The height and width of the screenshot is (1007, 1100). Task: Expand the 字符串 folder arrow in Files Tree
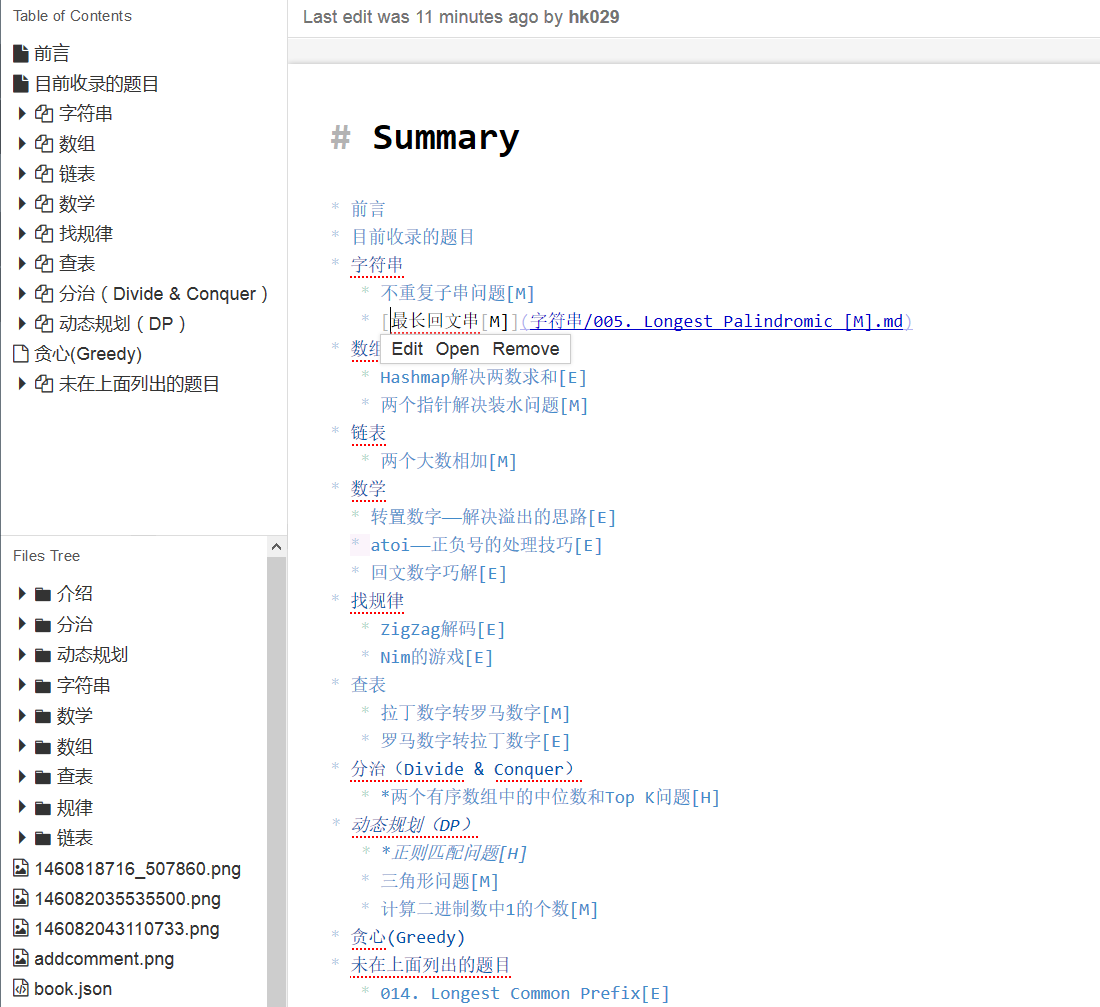click(22, 686)
